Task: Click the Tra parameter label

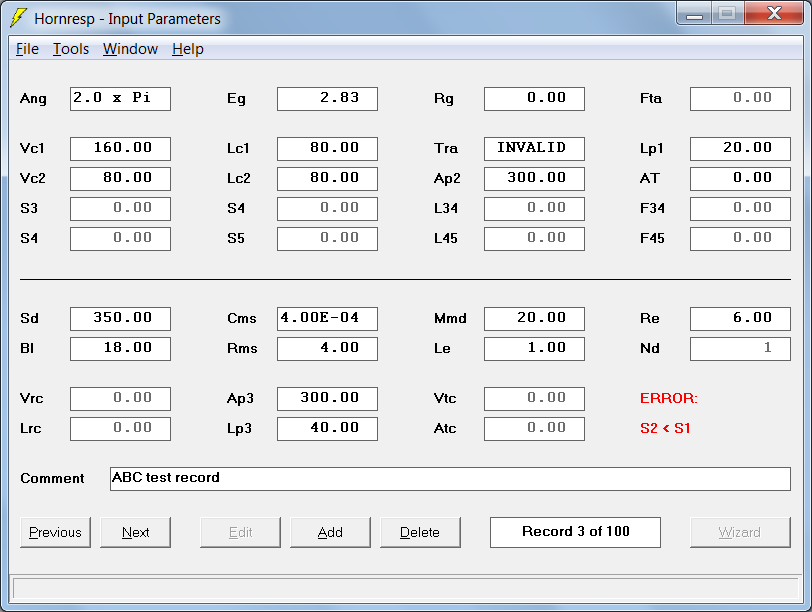Action: tap(445, 149)
